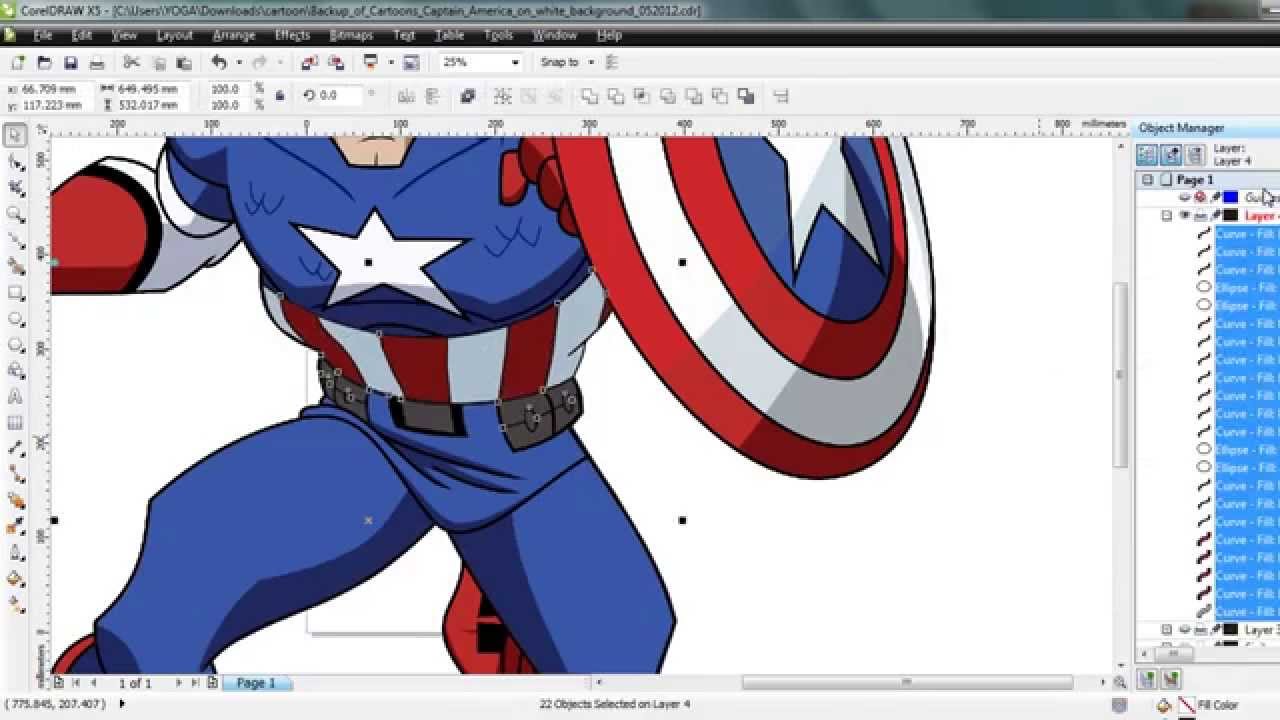The image size is (1280, 720).
Task: Open the Tools menu
Action: (498, 35)
